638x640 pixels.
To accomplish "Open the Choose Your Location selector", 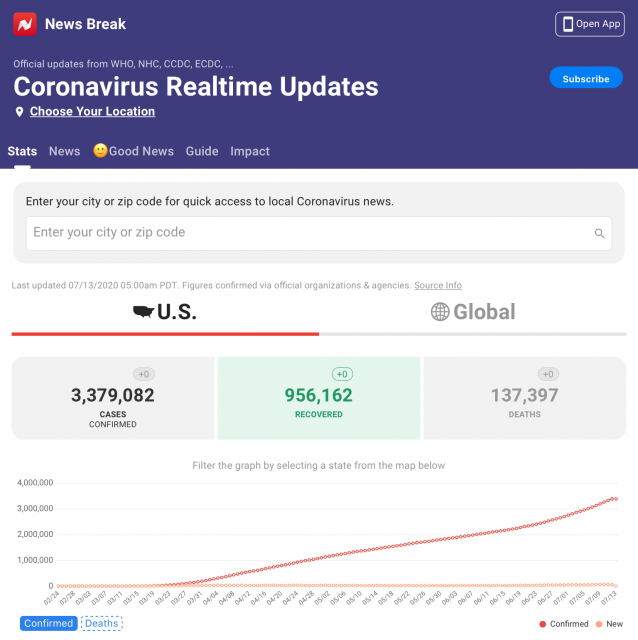I will (x=92, y=112).
